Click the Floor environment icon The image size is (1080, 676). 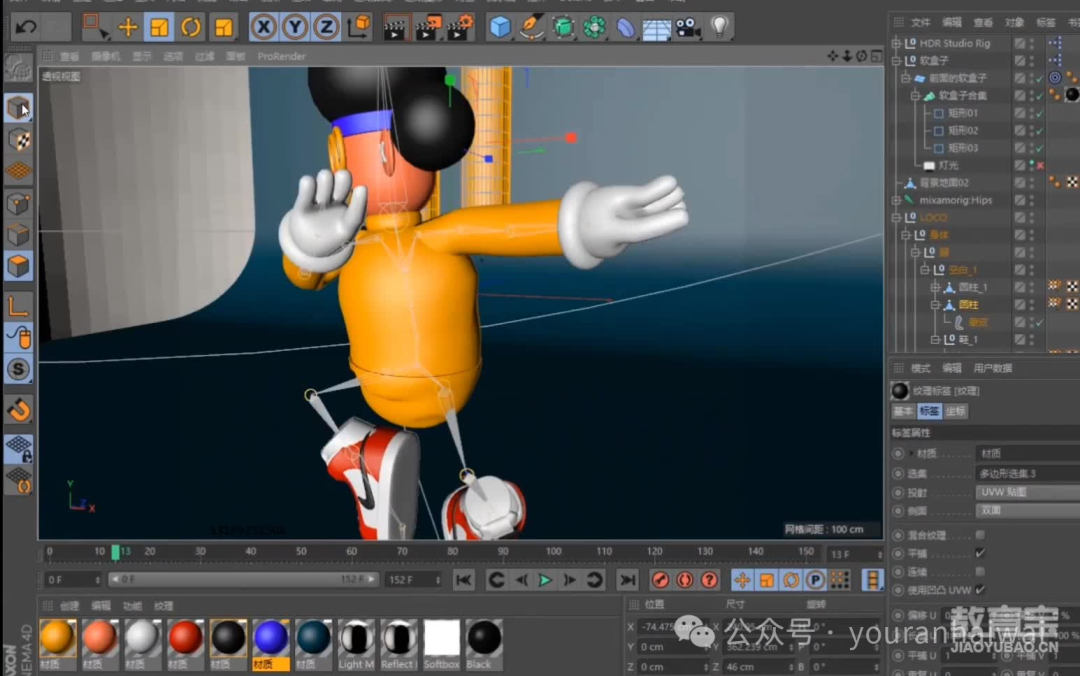[x=656, y=28]
